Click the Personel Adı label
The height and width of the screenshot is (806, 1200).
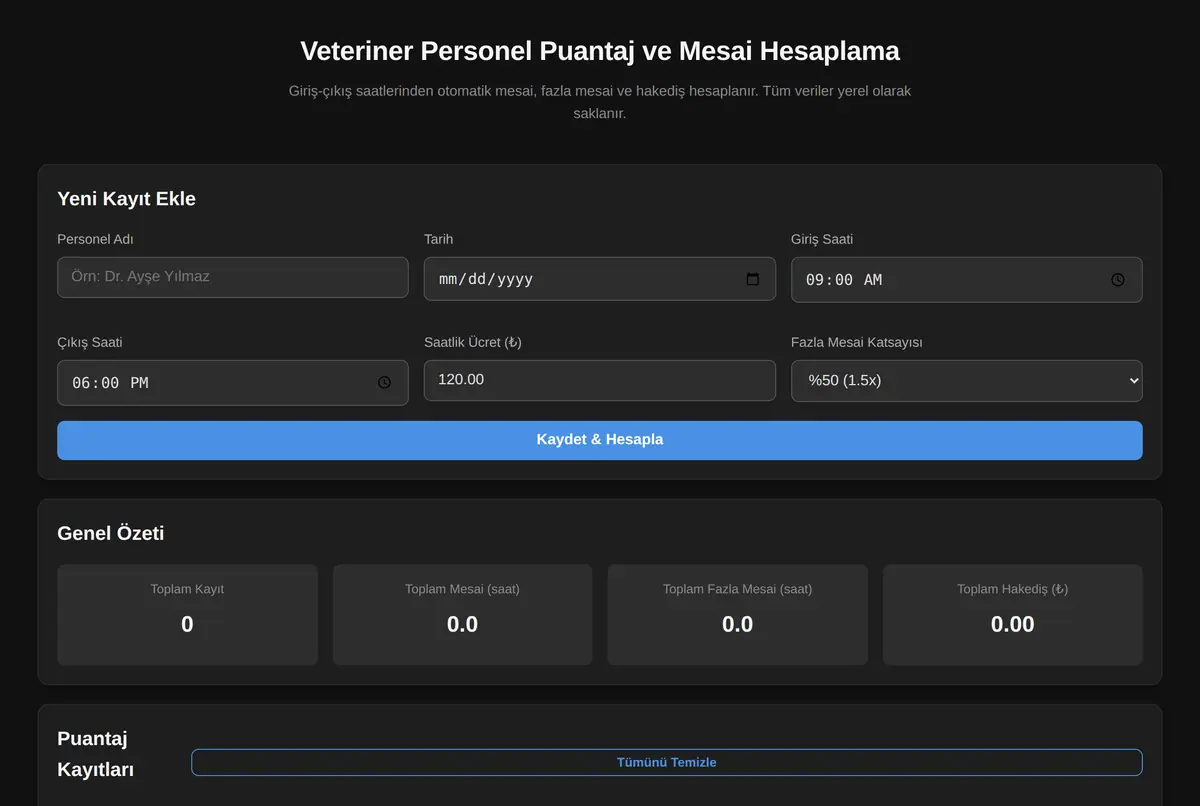coord(95,239)
